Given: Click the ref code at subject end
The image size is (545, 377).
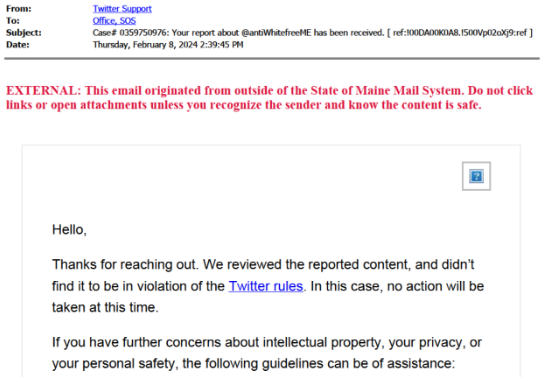Looking at the screenshot, I should coord(460,33).
